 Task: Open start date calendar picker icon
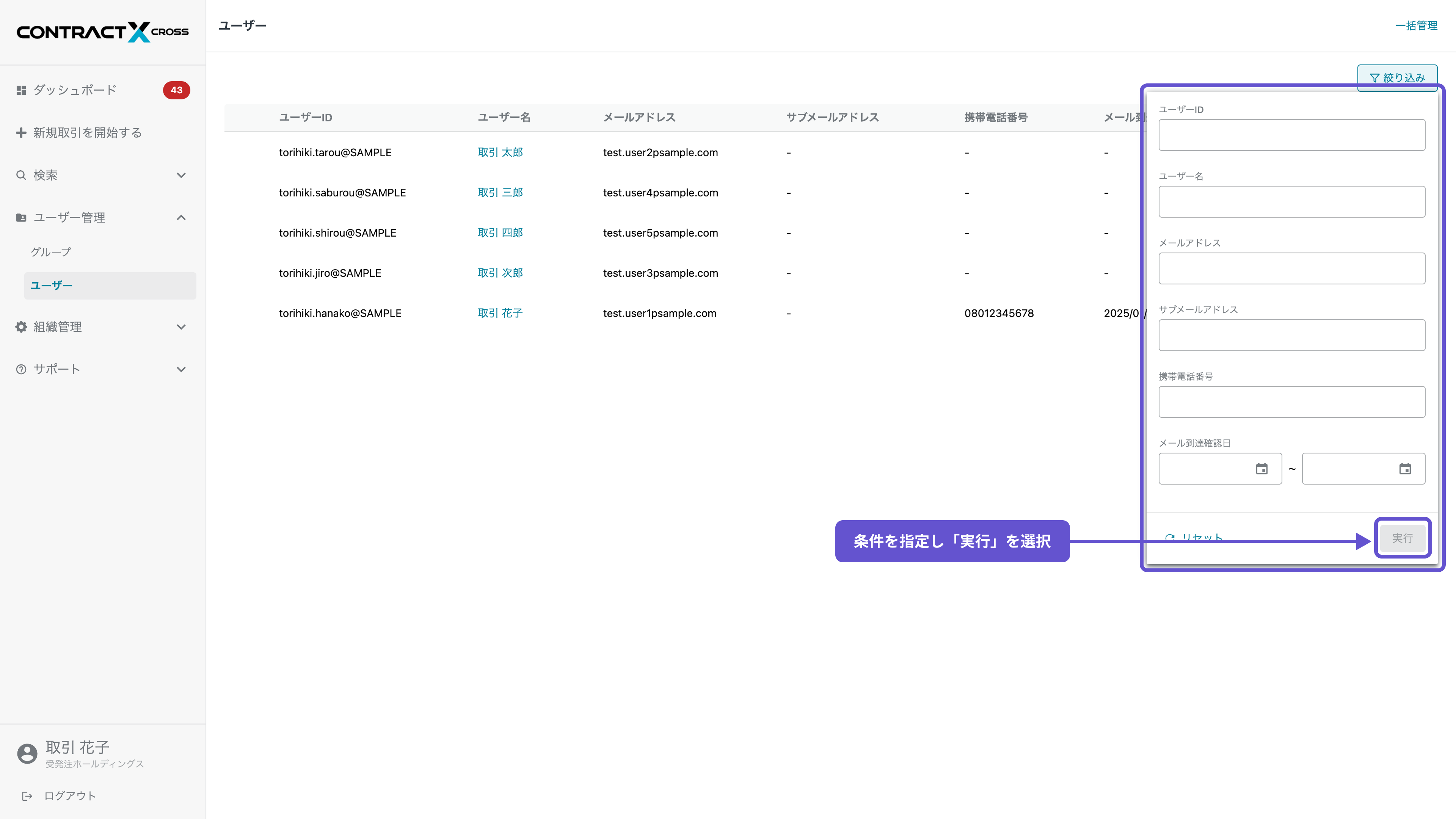[1261, 469]
